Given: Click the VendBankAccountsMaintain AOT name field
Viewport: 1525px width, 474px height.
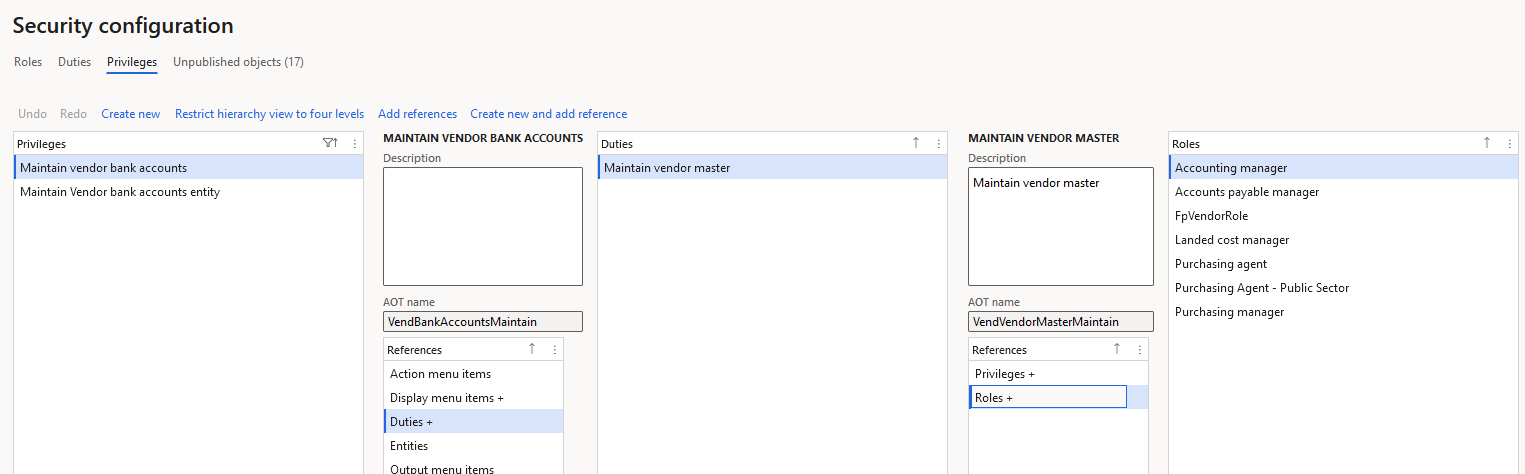Looking at the screenshot, I should pyautogui.click(x=483, y=322).
